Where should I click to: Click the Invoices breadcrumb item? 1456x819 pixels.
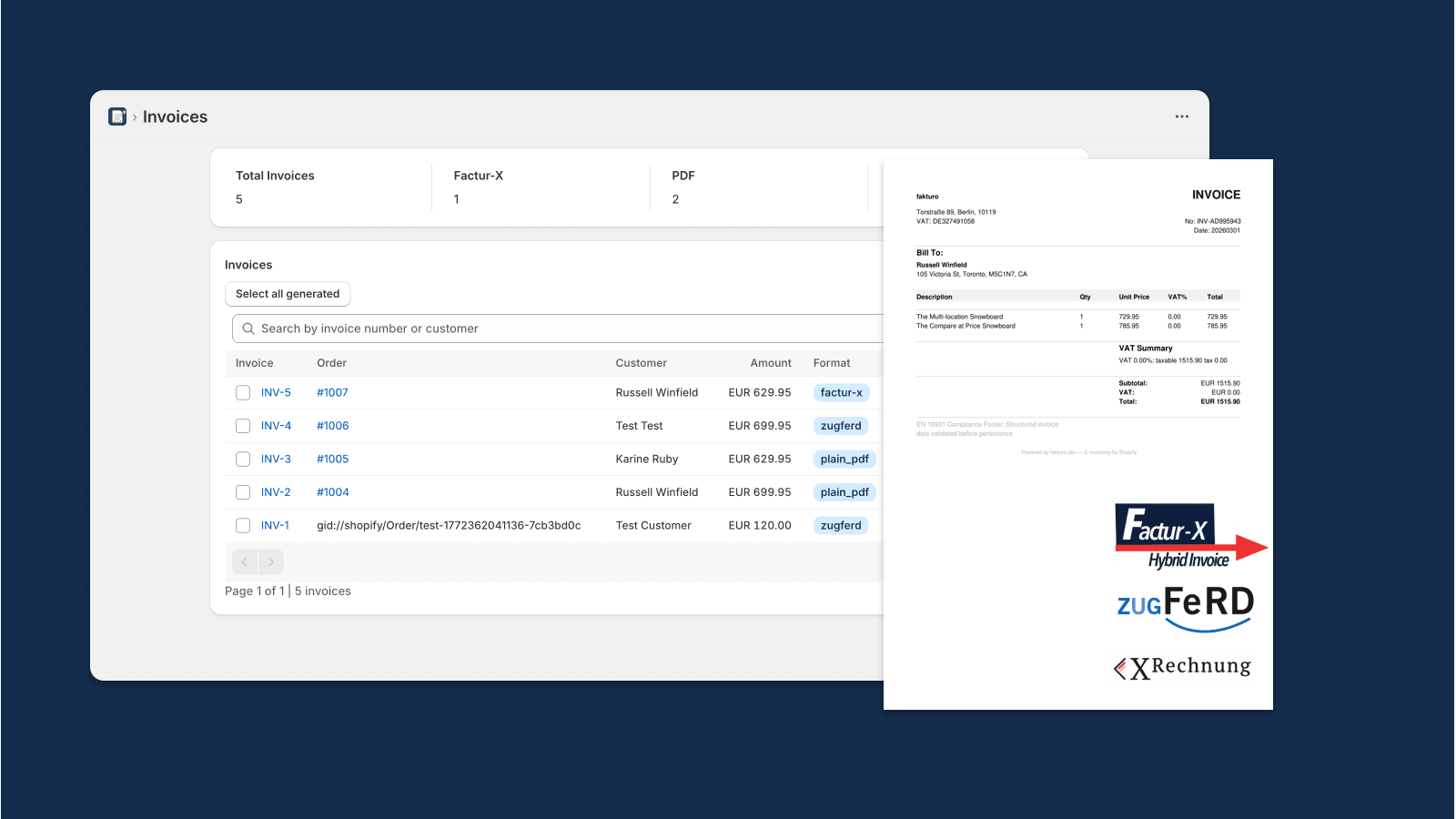(x=175, y=116)
